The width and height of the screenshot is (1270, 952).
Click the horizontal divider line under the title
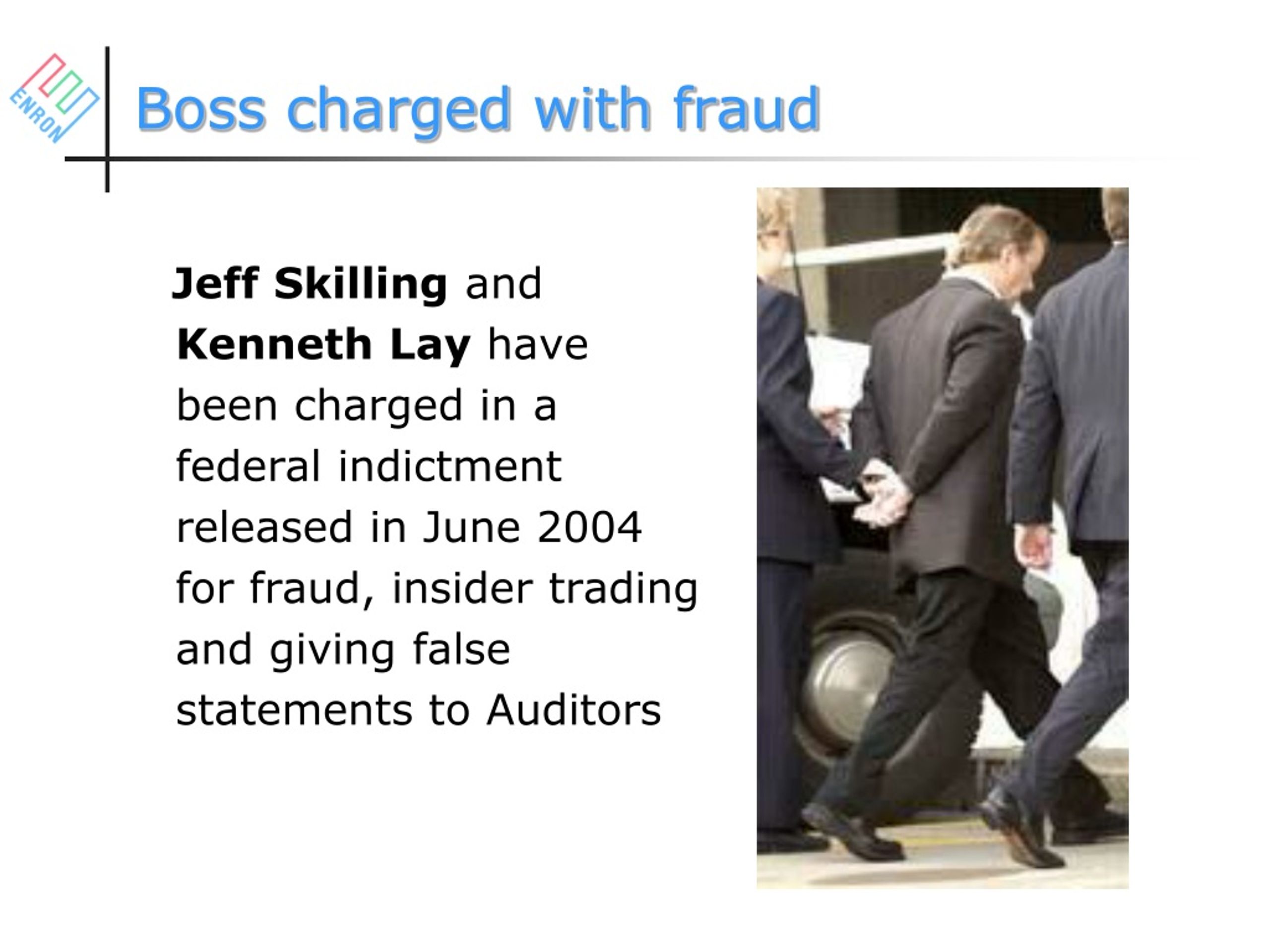603,159
